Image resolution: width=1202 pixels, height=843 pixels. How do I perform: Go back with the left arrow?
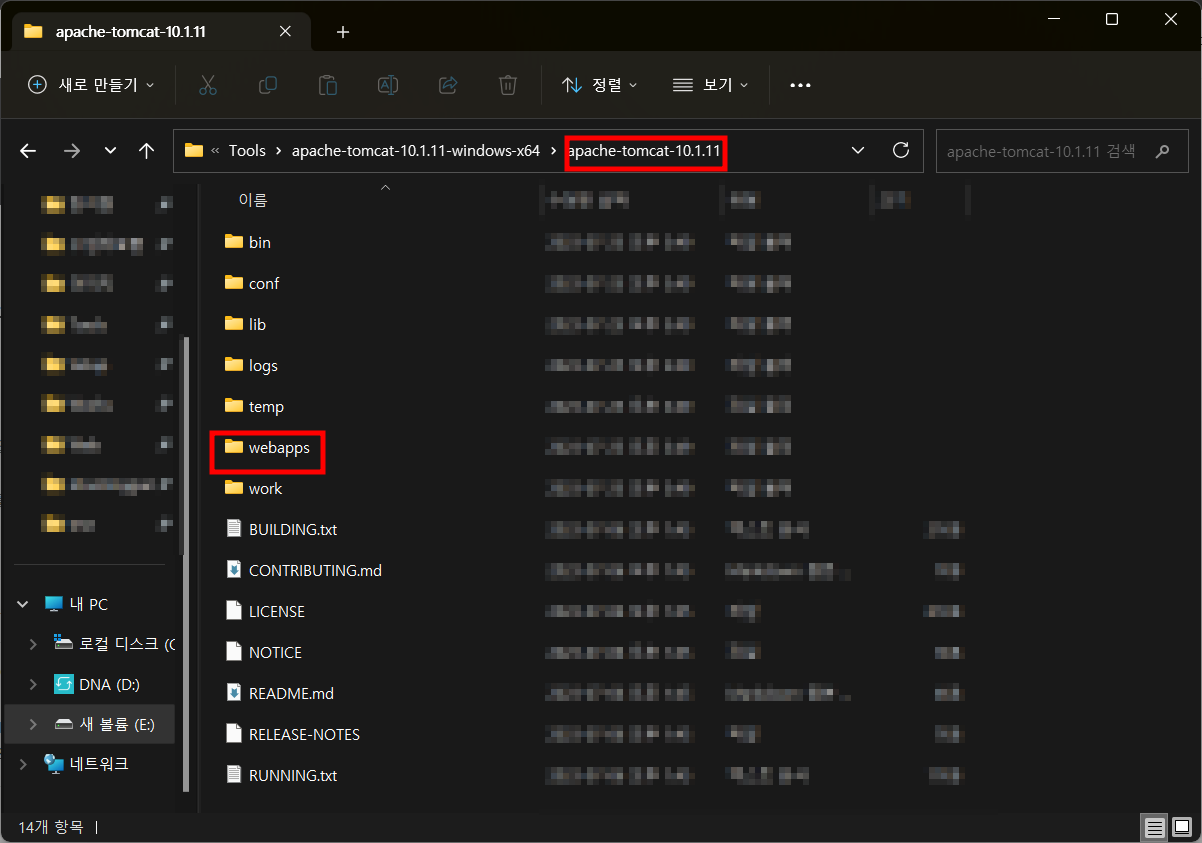point(28,151)
